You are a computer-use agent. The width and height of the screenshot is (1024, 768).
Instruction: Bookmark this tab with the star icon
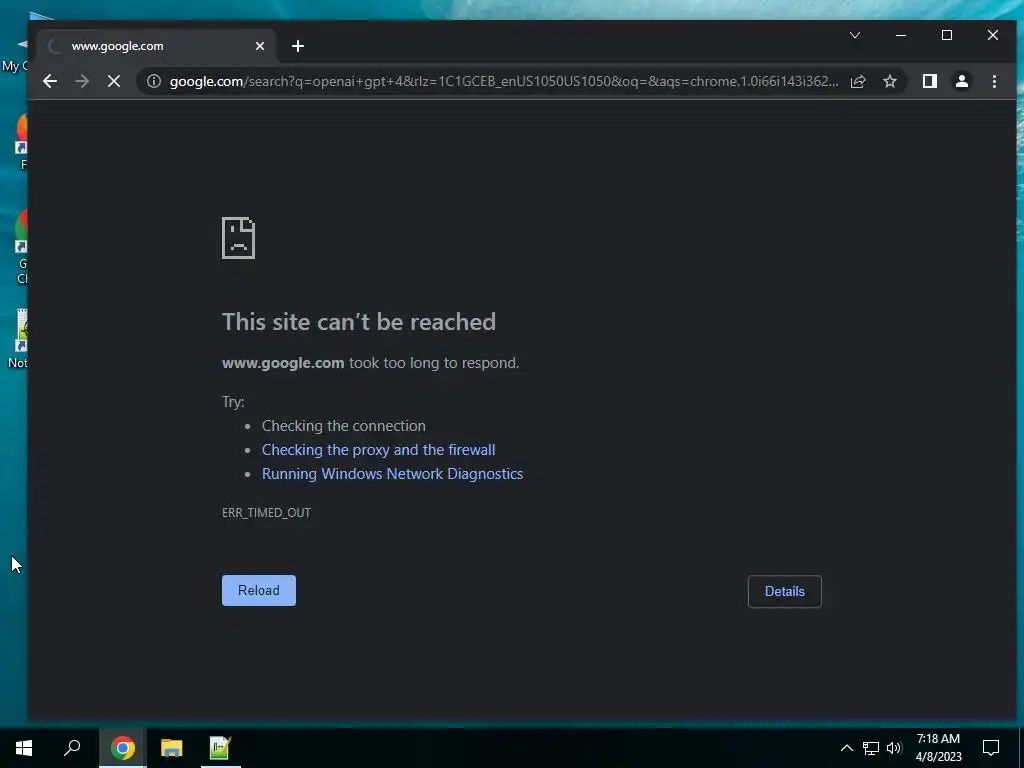coord(889,81)
